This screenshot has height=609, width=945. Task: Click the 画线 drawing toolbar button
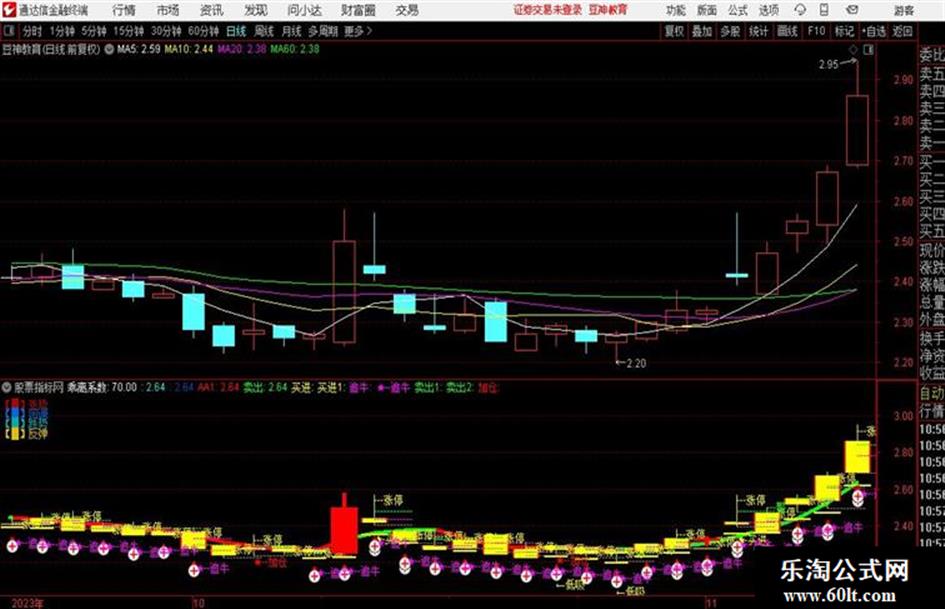click(786, 31)
